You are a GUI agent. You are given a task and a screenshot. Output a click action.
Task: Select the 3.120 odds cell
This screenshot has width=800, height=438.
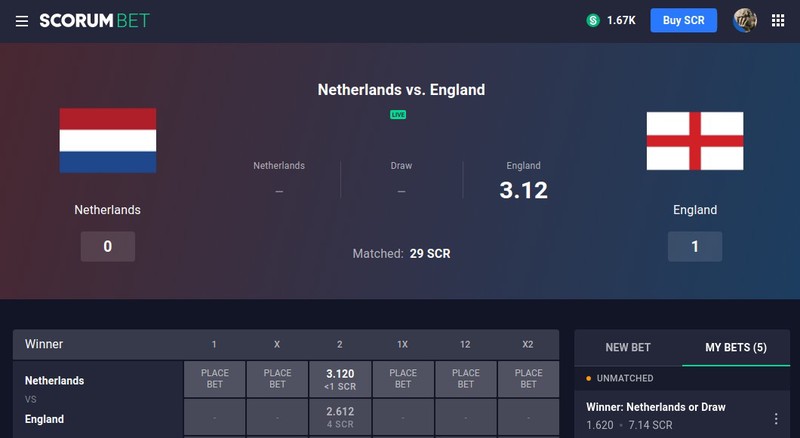point(340,379)
